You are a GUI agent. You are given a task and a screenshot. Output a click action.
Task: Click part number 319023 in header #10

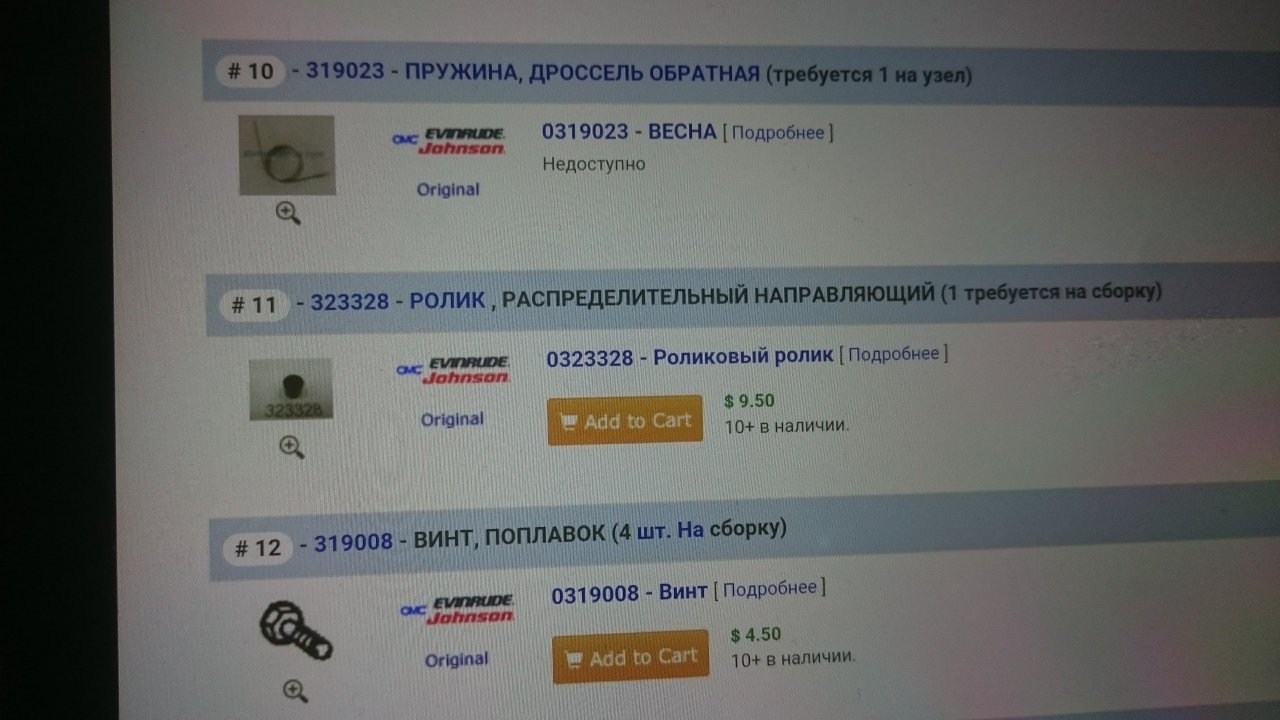(x=345, y=72)
